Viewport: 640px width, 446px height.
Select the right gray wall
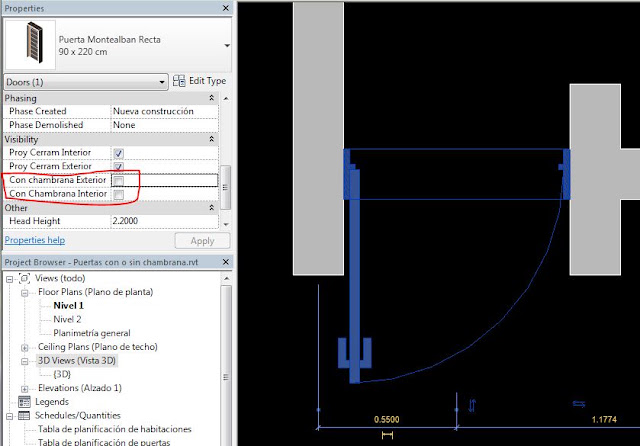595,180
